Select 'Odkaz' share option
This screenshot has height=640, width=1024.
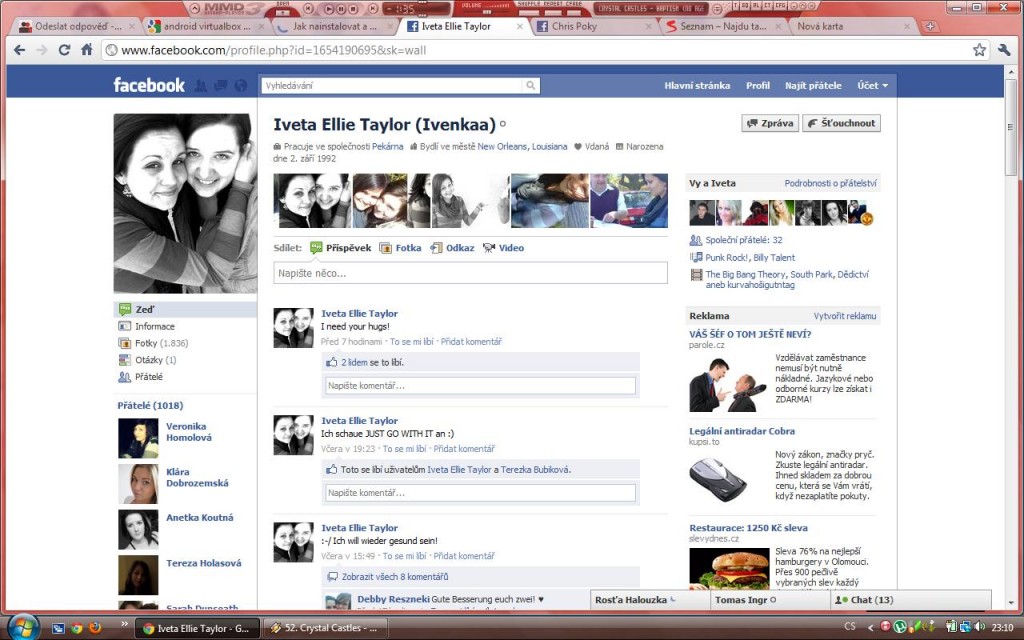[453, 248]
